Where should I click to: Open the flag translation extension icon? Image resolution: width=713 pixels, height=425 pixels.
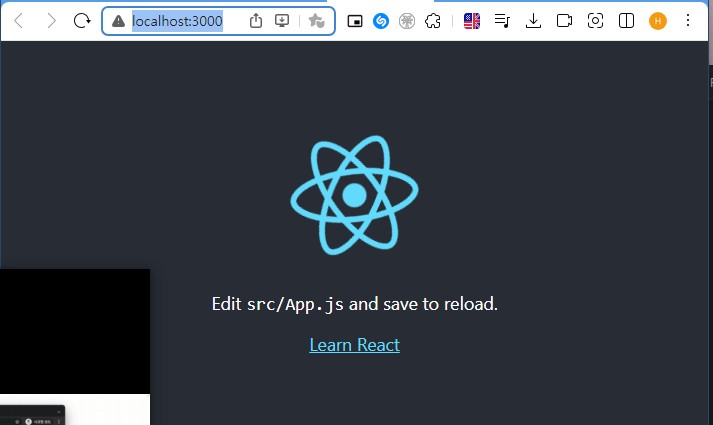pyautogui.click(x=472, y=21)
